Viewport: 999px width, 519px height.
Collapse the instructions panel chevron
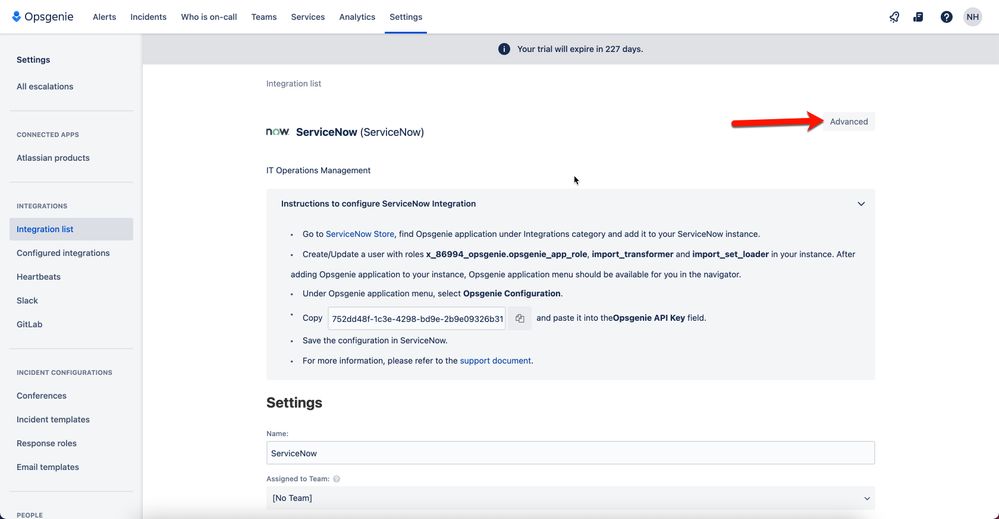click(x=861, y=204)
